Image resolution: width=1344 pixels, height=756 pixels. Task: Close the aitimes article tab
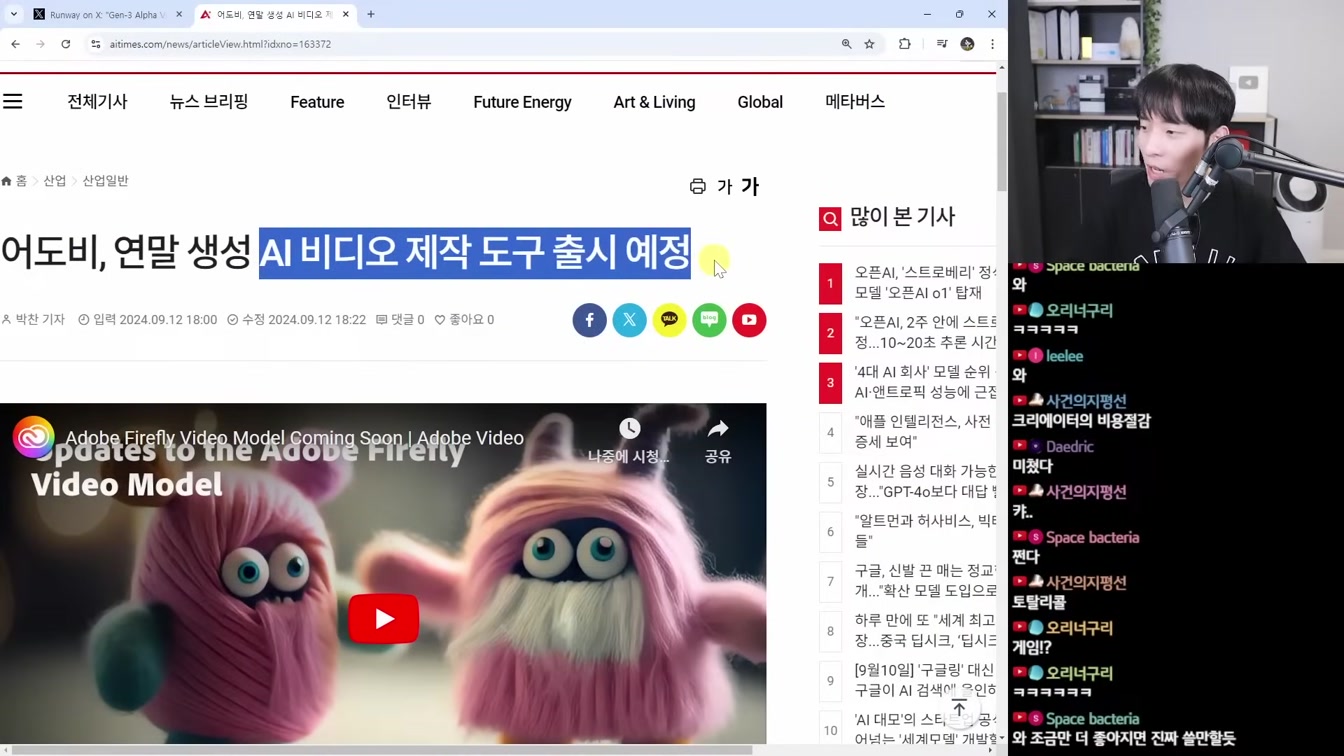[346, 14]
